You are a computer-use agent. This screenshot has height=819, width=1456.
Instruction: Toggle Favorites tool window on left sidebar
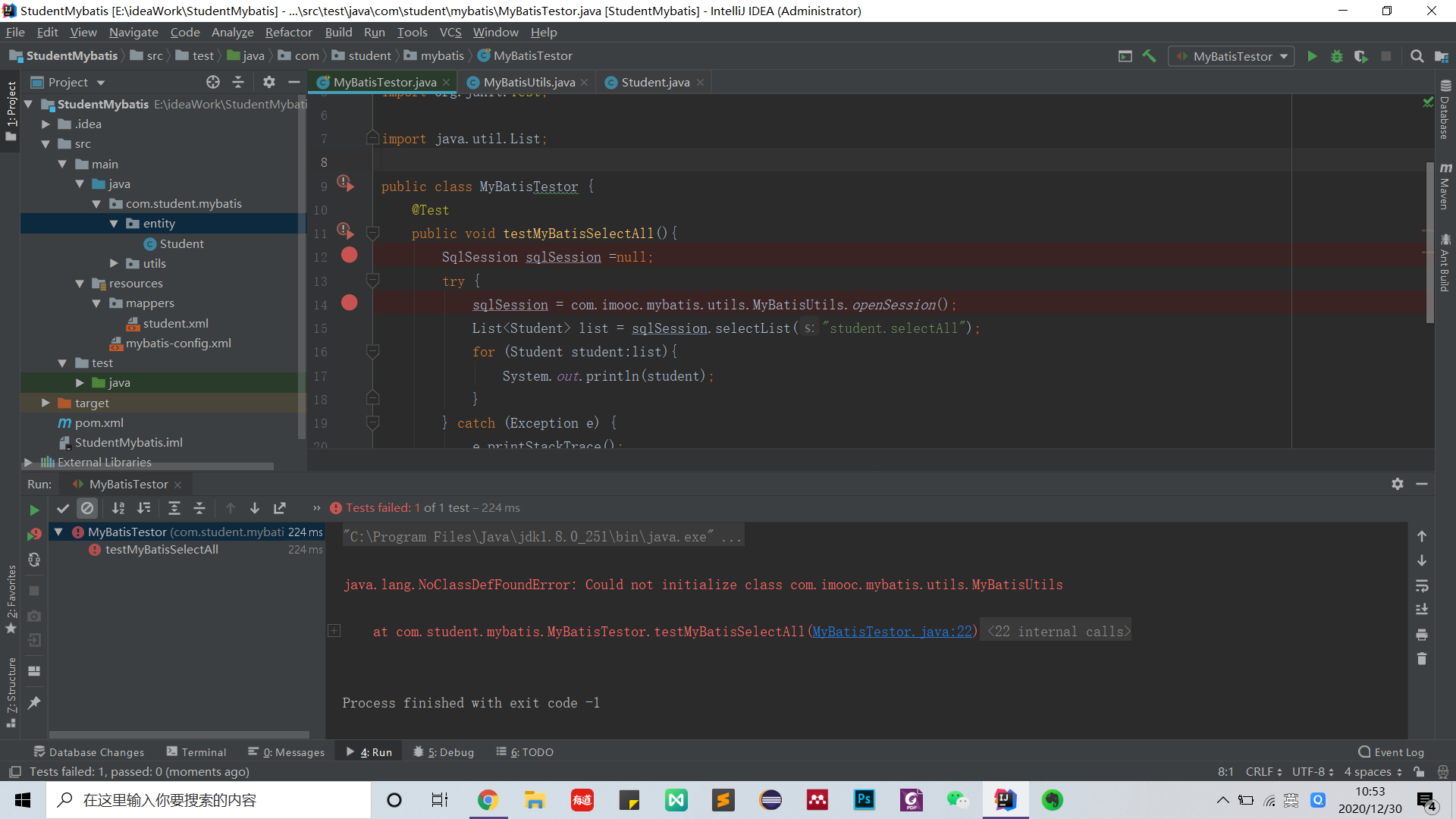point(11,599)
